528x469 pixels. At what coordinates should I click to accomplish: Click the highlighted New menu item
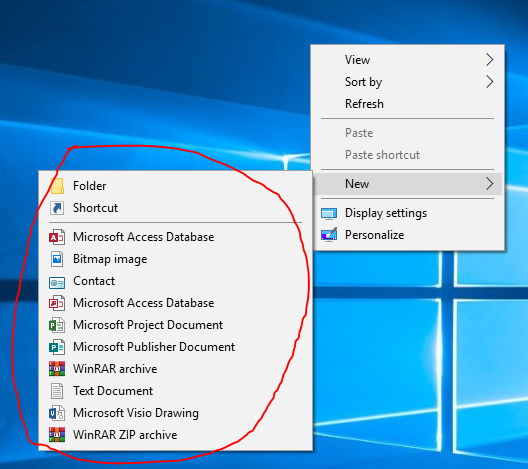[407, 184]
